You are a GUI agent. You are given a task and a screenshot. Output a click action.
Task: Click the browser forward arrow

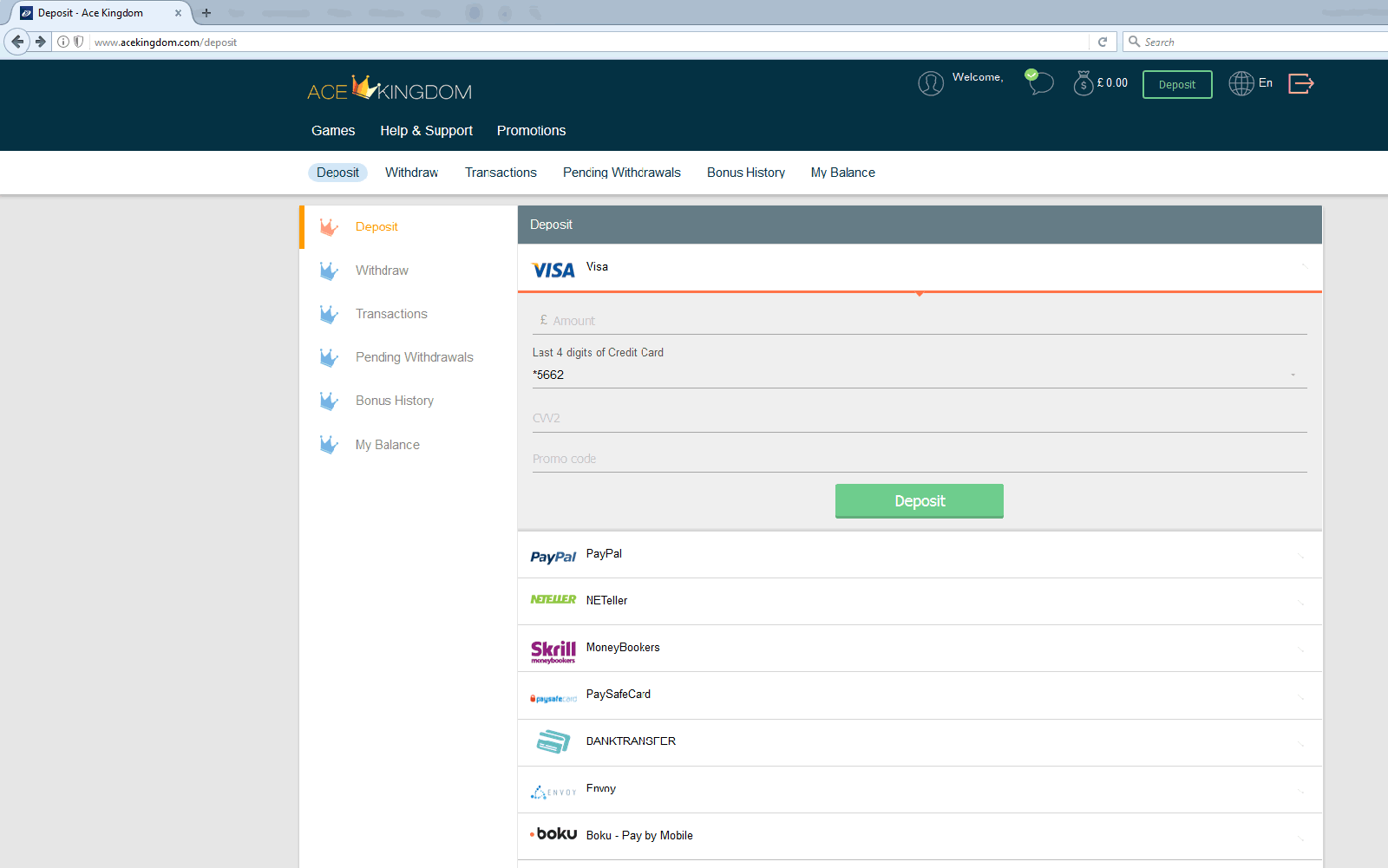coord(41,42)
